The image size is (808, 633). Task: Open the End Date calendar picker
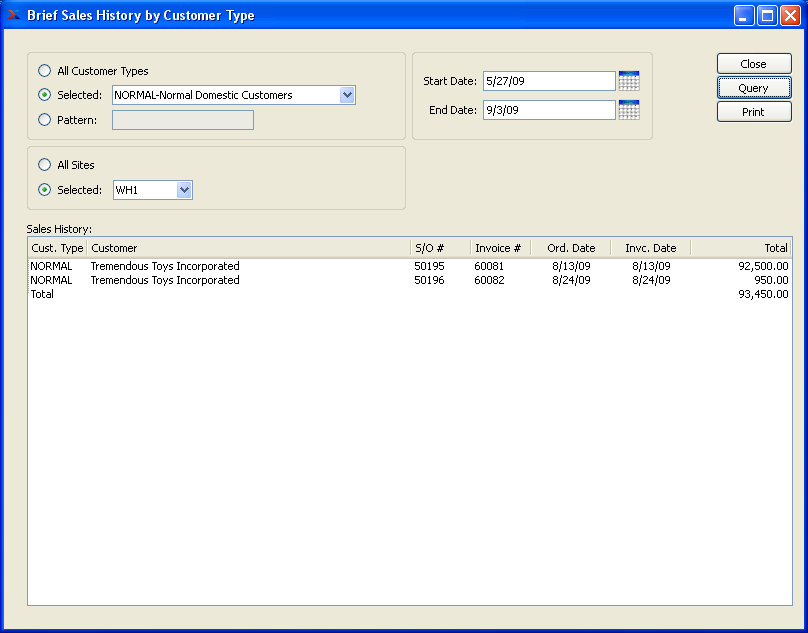click(x=628, y=110)
